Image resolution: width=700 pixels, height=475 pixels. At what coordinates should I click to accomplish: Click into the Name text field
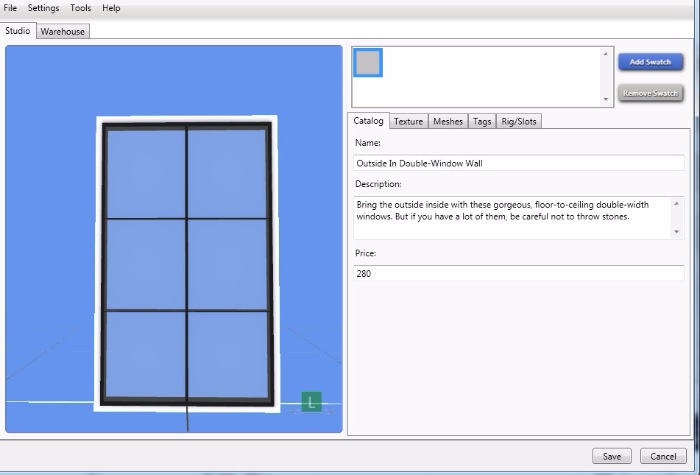coord(518,163)
